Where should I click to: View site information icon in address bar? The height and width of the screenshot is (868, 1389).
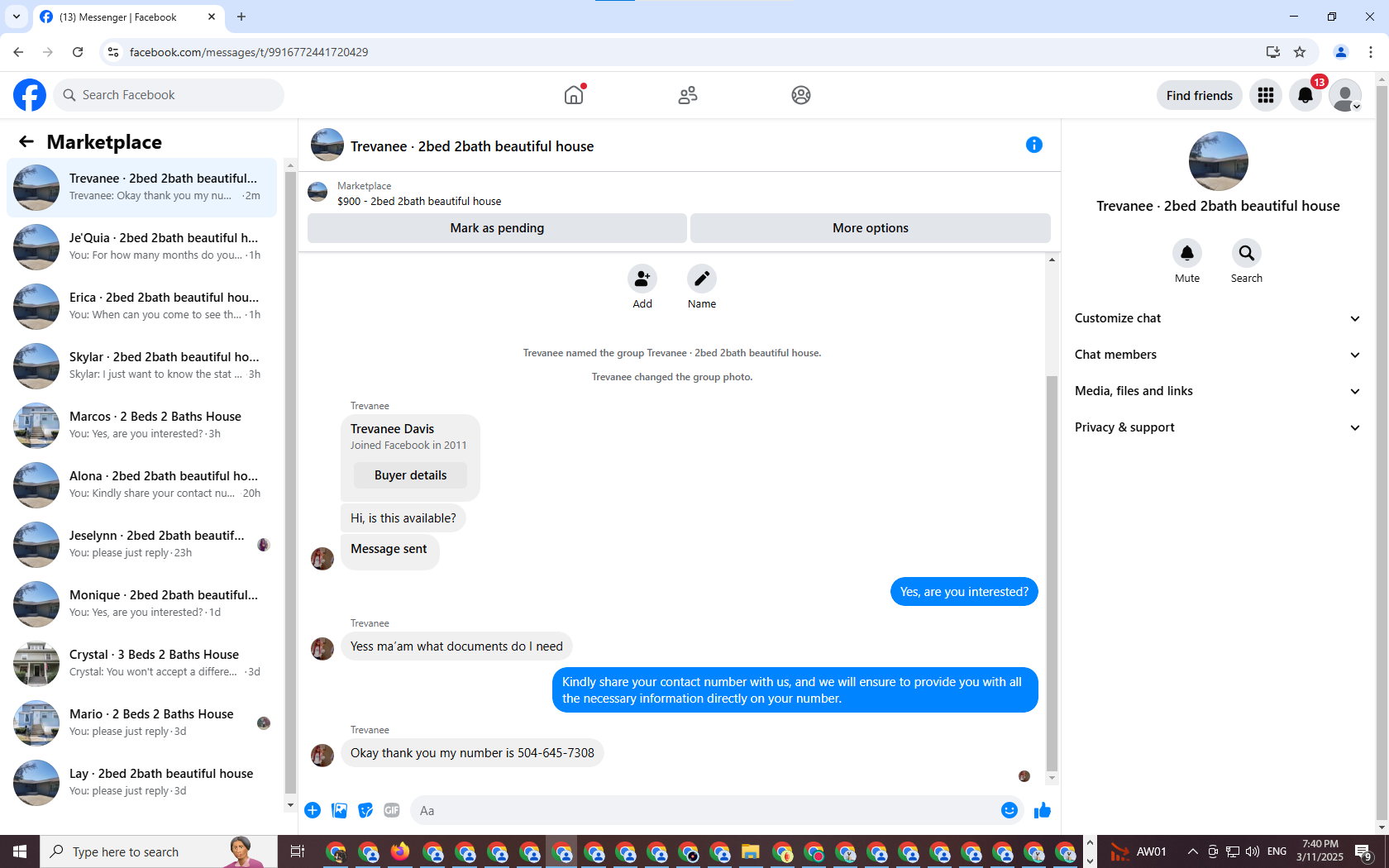(113, 52)
